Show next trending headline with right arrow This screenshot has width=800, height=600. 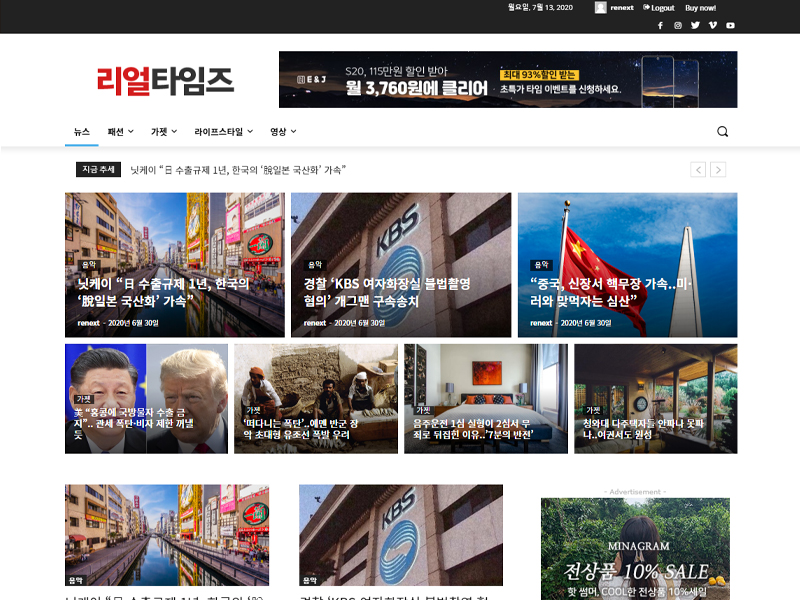pos(718,170)
